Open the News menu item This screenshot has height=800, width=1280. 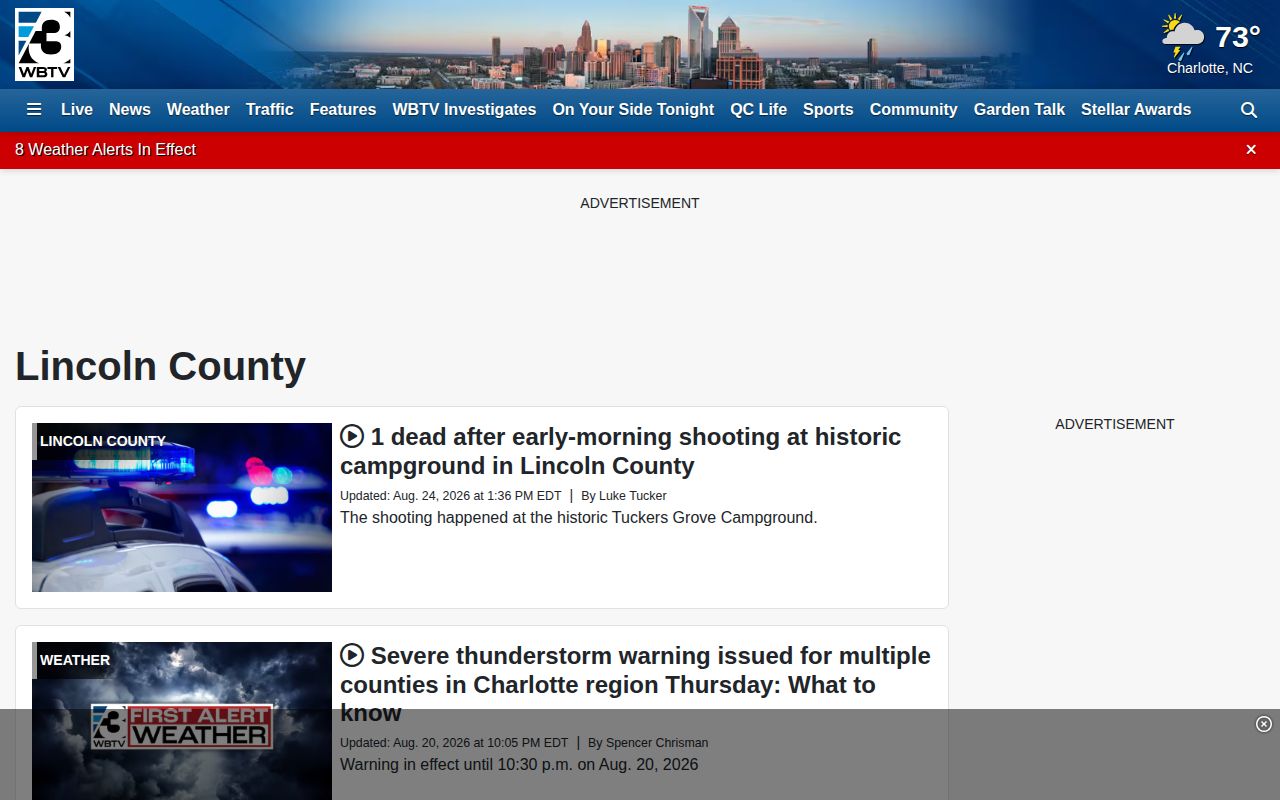tap(130, 110)
